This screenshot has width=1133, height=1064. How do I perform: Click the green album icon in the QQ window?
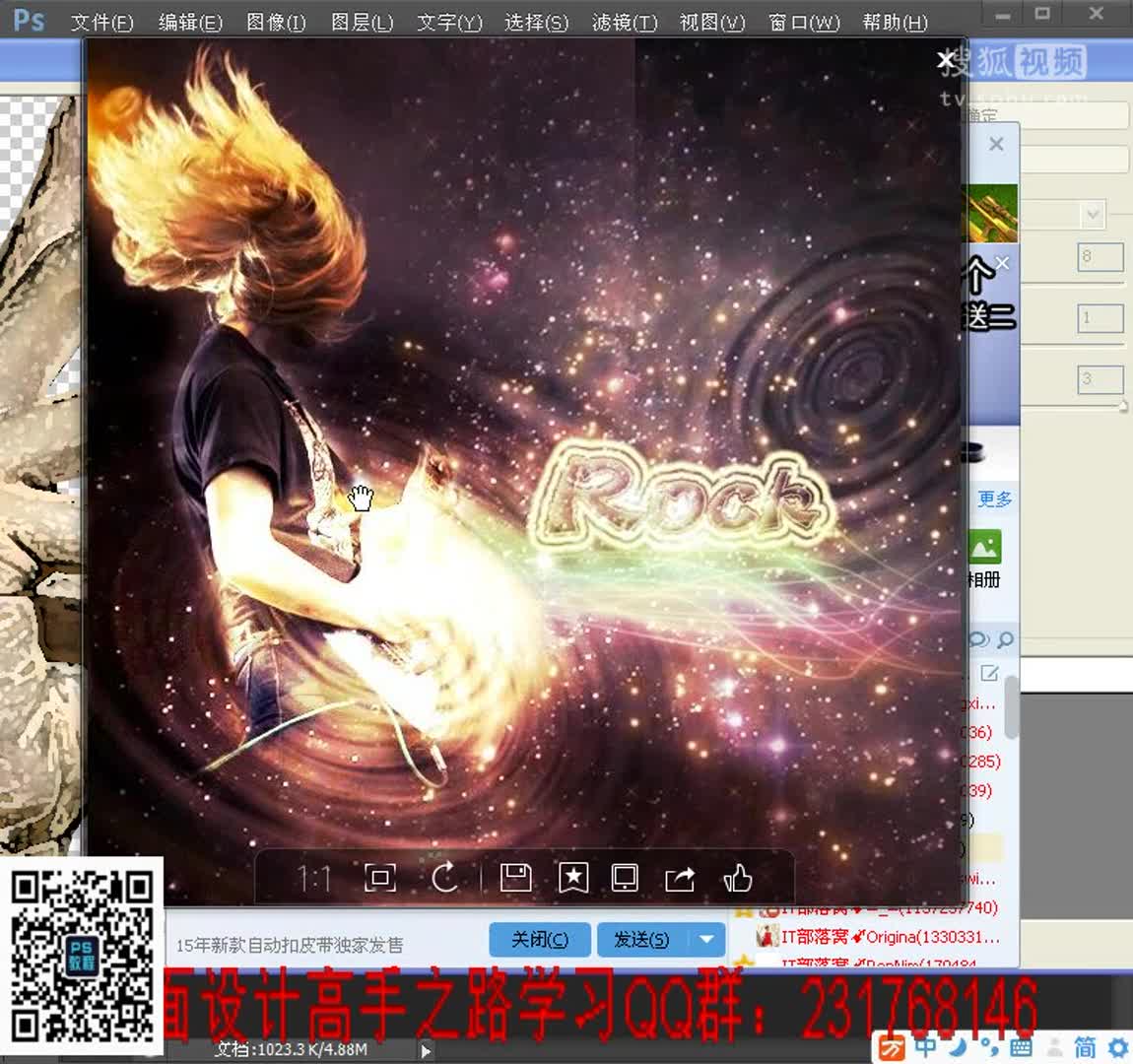[984, 547]
